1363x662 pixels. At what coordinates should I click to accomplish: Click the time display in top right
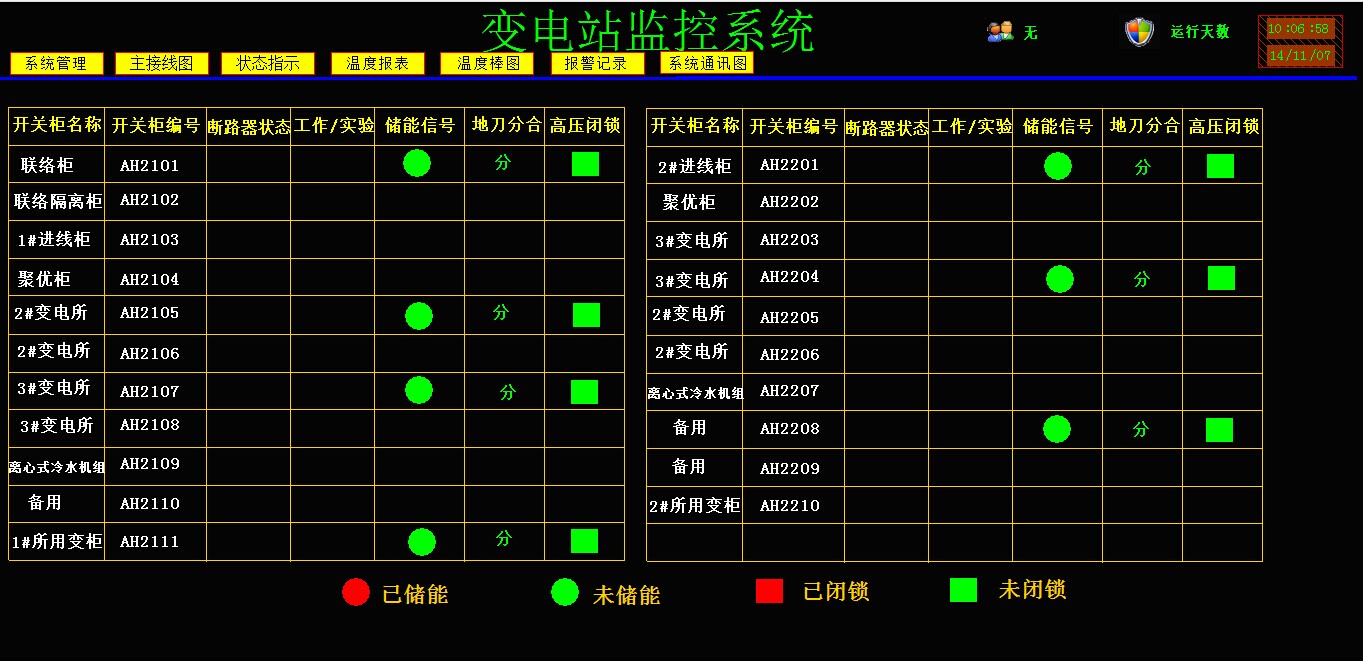pos(1299,29)
